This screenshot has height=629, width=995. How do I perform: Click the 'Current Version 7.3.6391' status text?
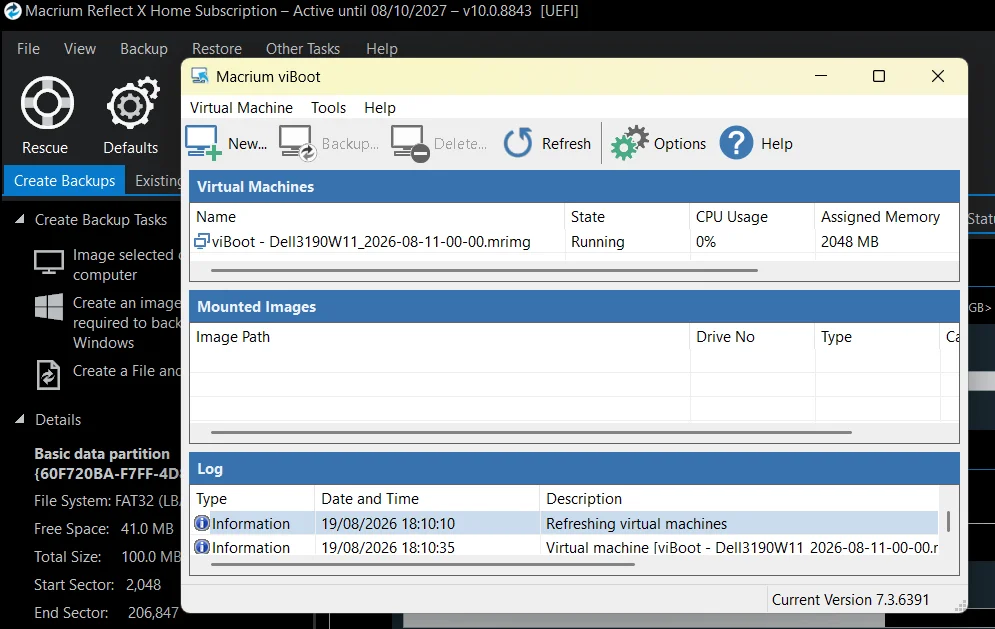click(x=850, y=599)
